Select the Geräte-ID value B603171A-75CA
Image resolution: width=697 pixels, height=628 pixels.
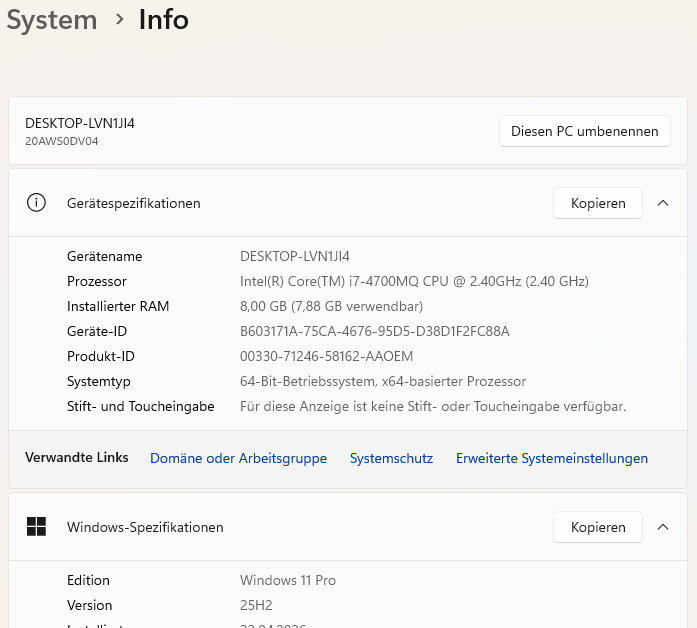pyautogui.click(x=375, y=331)
